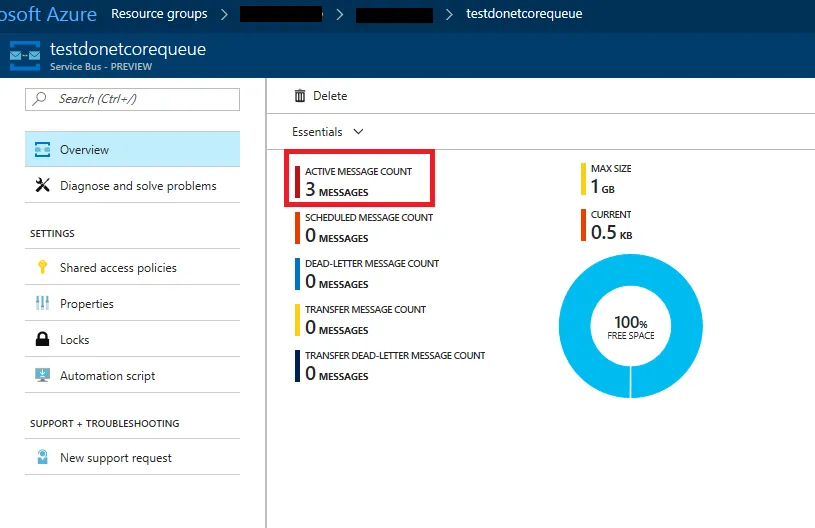Go to Resource groups breadcrumb
The image size is (815, 528).
159,14
